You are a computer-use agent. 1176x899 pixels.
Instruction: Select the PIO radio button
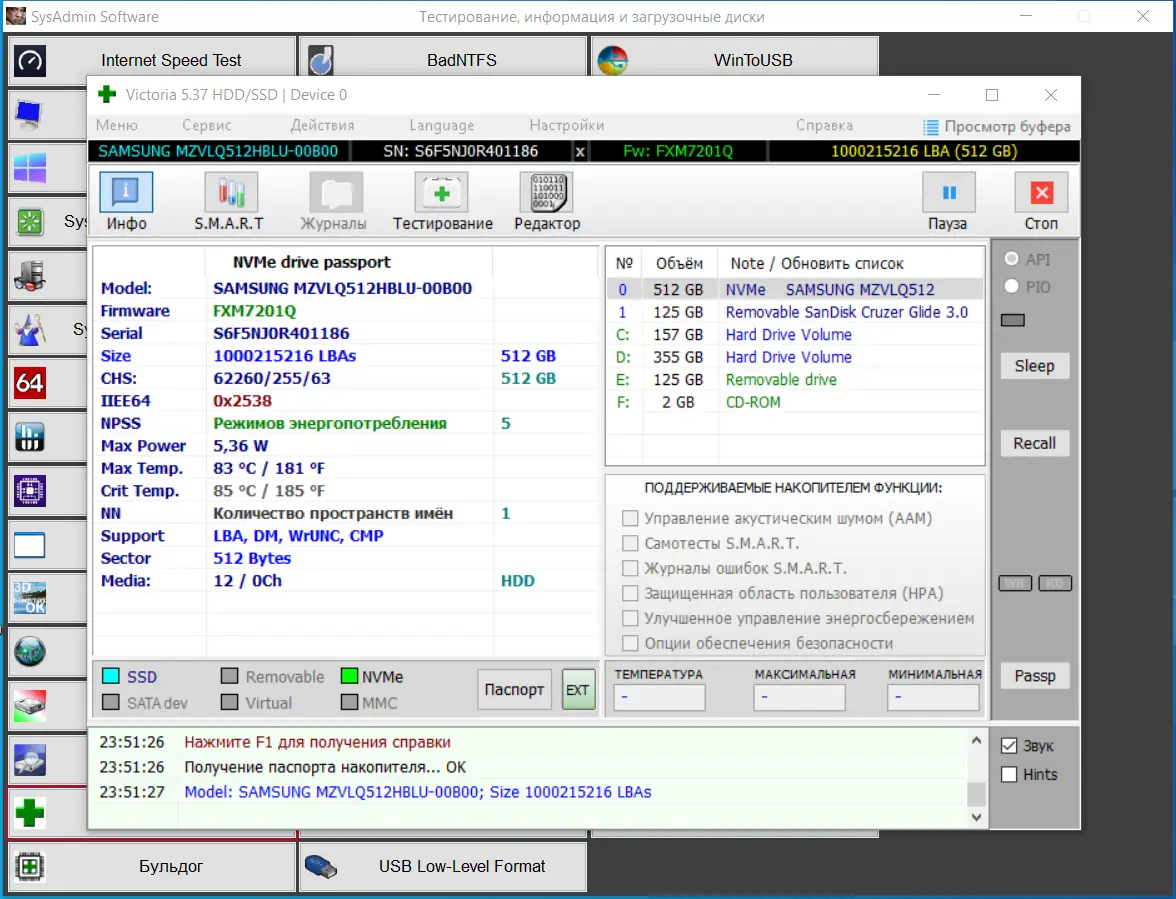[1012, 286]
